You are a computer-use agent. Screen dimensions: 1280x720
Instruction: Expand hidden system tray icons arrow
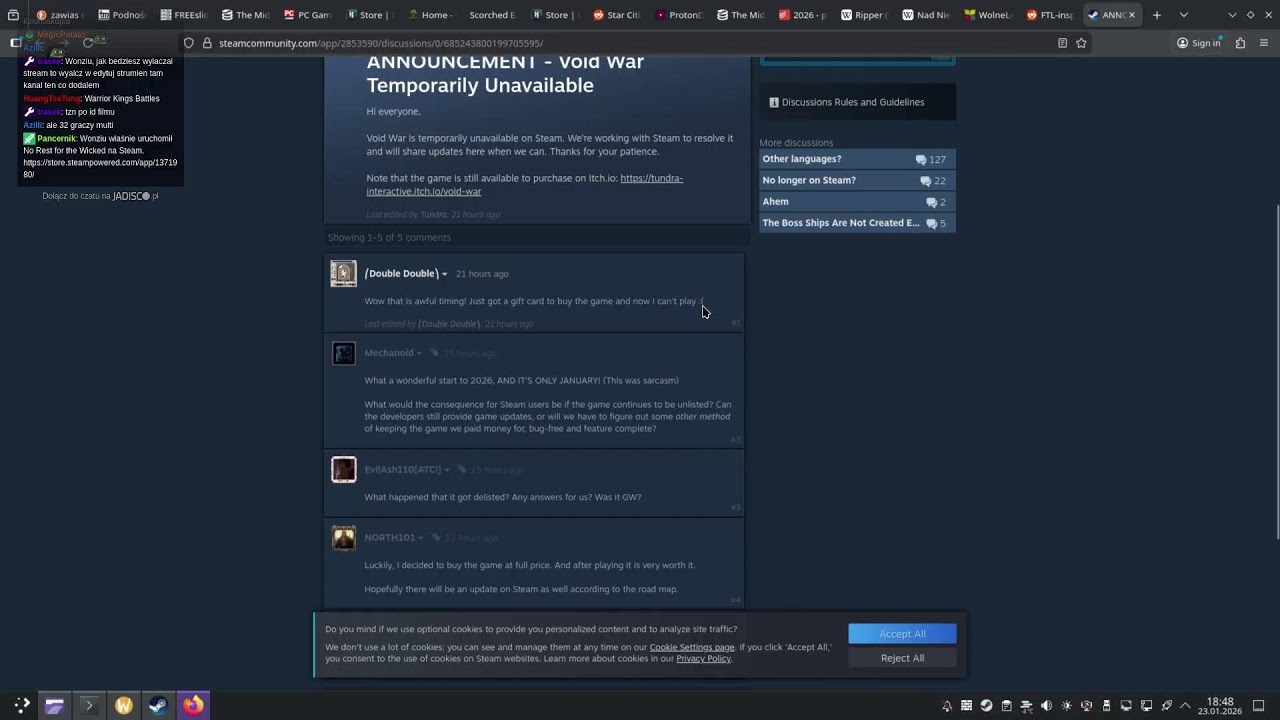click(x=1186, y=706)
